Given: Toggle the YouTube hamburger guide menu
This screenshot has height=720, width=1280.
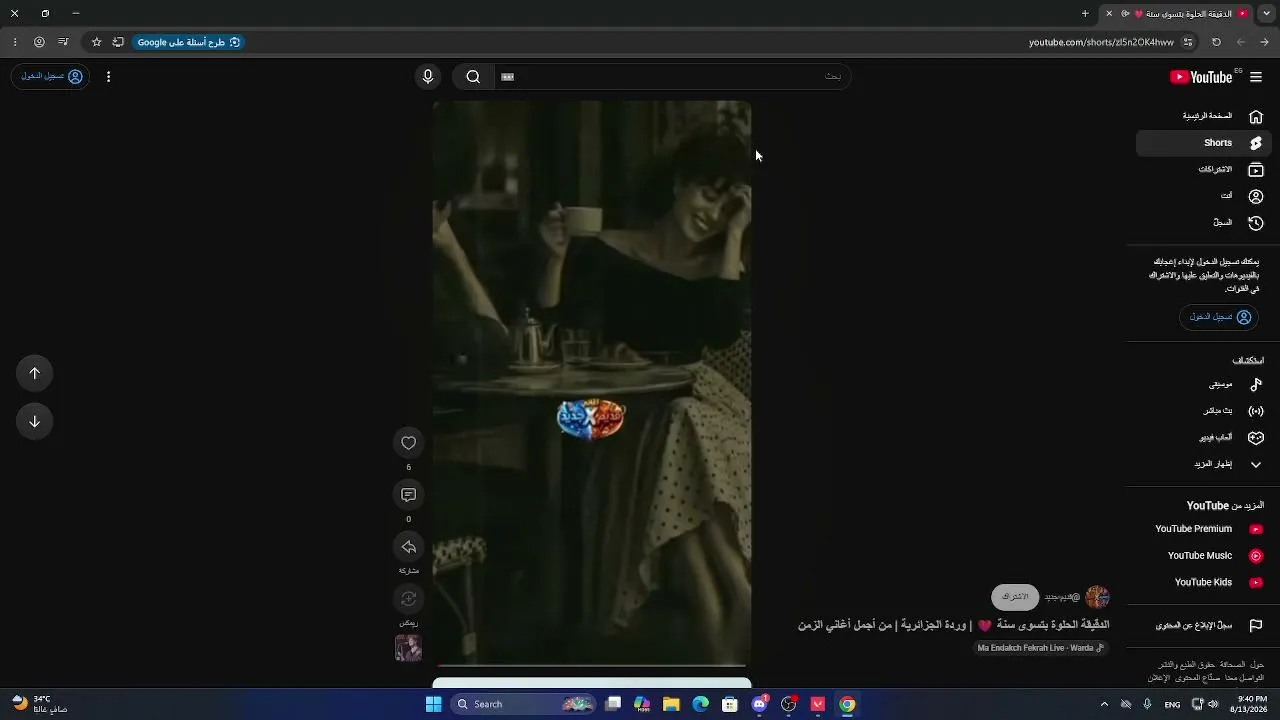Looking at the screenshot, I should click(1256, 77).
